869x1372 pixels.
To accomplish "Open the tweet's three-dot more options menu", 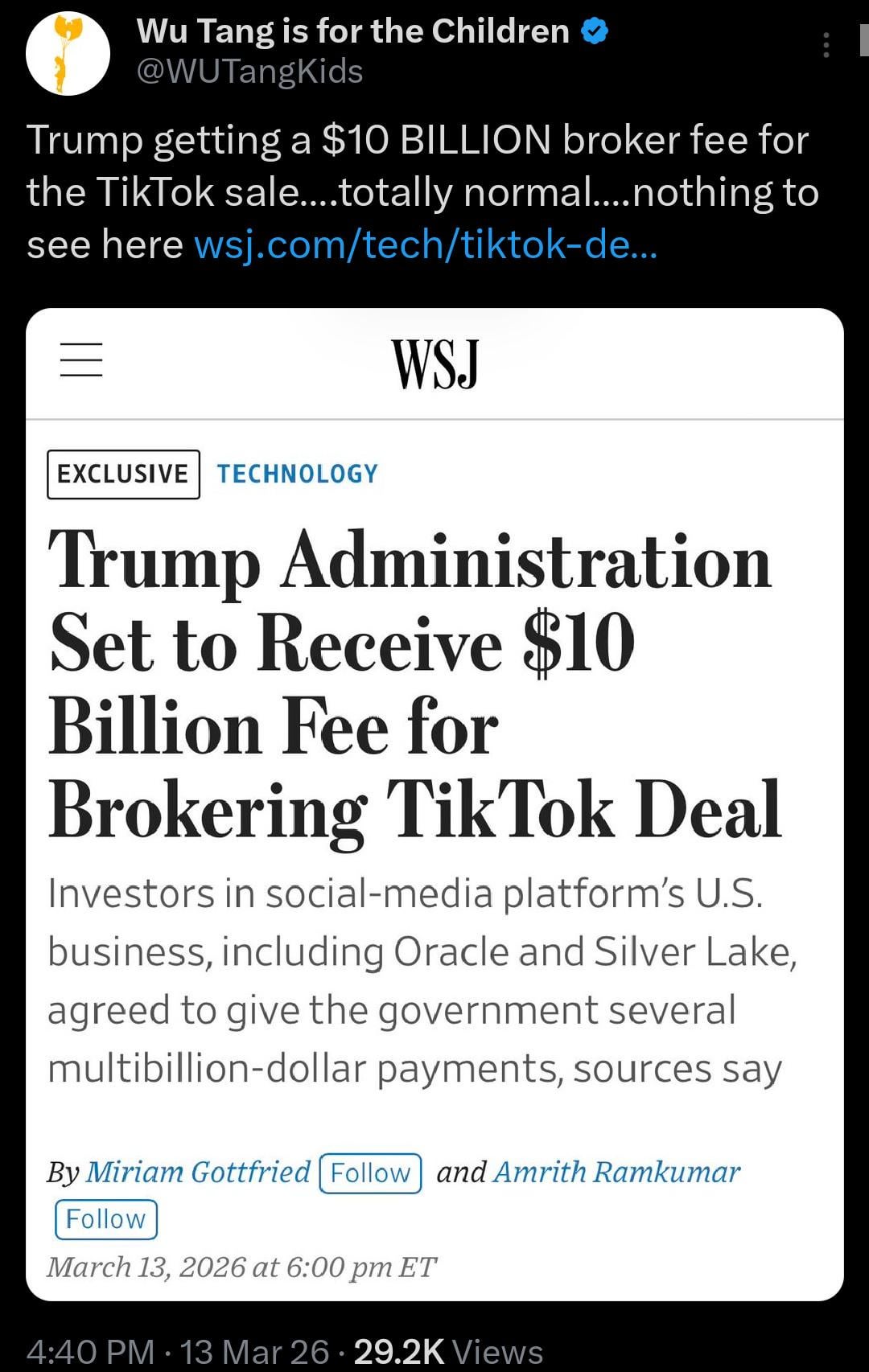I will 826,45.
